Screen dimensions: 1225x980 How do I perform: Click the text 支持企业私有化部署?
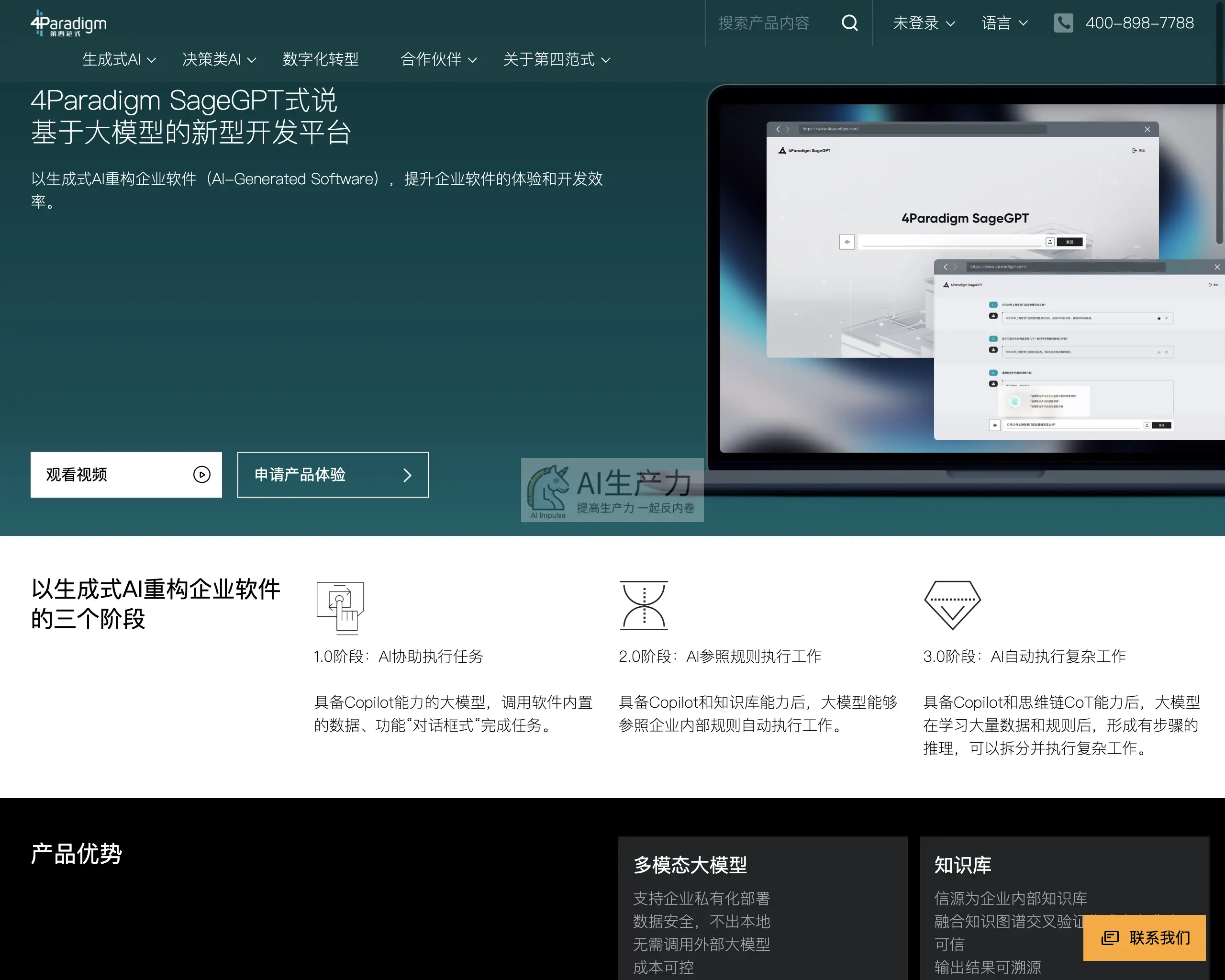pyautogui.click(x=702, y=898)
